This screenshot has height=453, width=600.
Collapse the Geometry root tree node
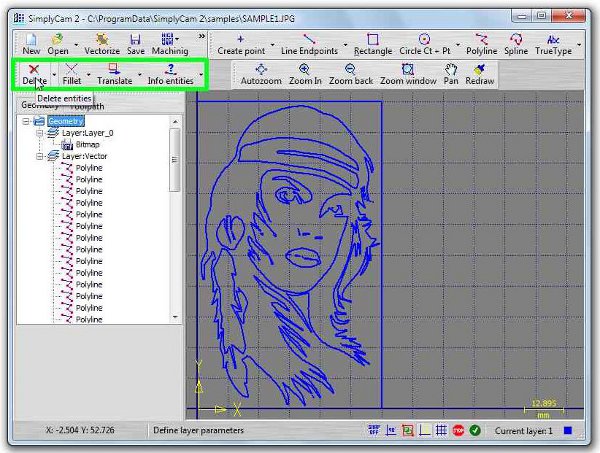(26, 122)
